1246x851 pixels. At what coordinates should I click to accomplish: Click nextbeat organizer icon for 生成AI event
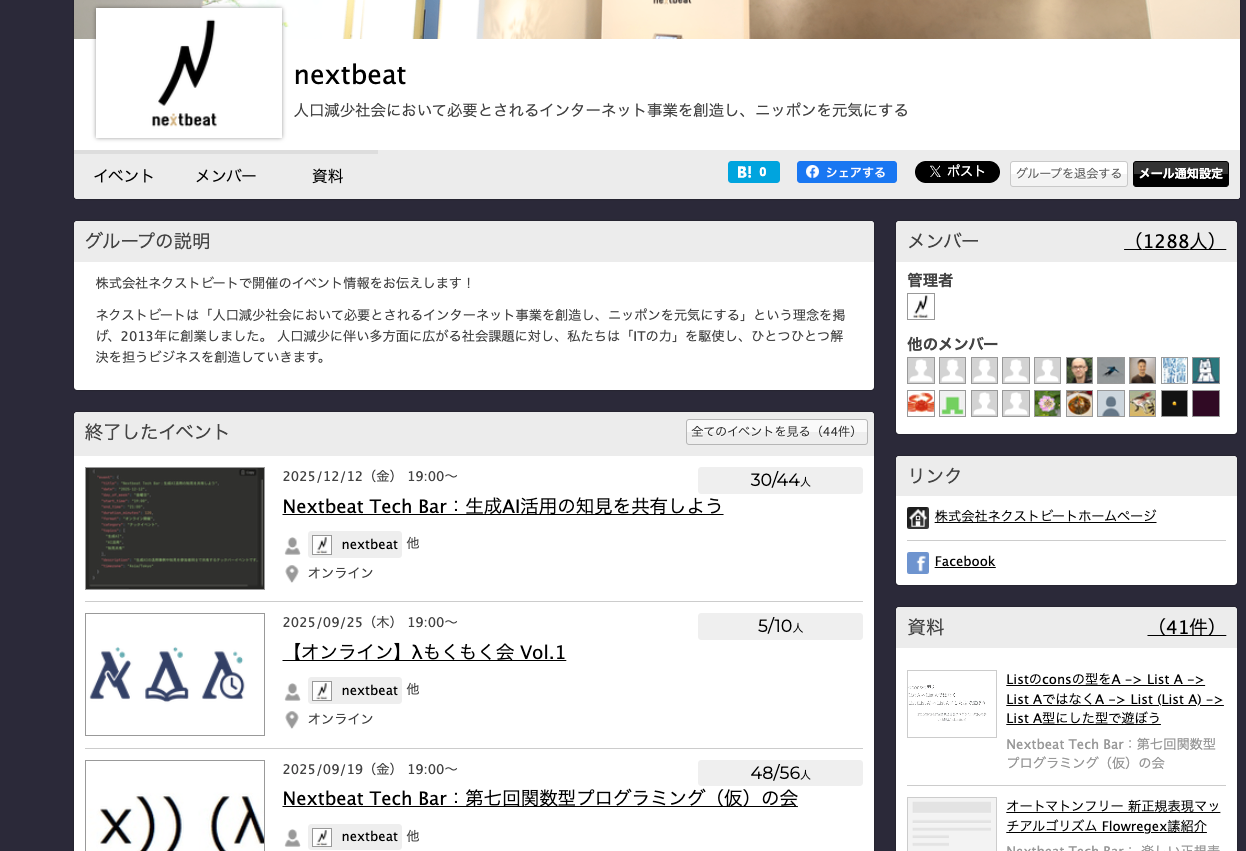coord(322,544)
